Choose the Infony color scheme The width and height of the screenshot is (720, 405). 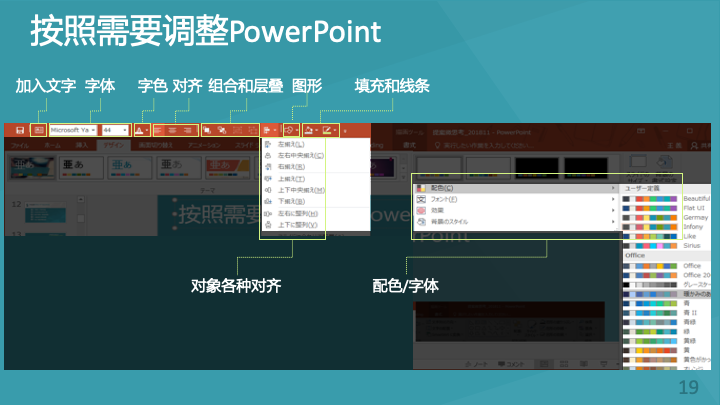coord(666,227)
